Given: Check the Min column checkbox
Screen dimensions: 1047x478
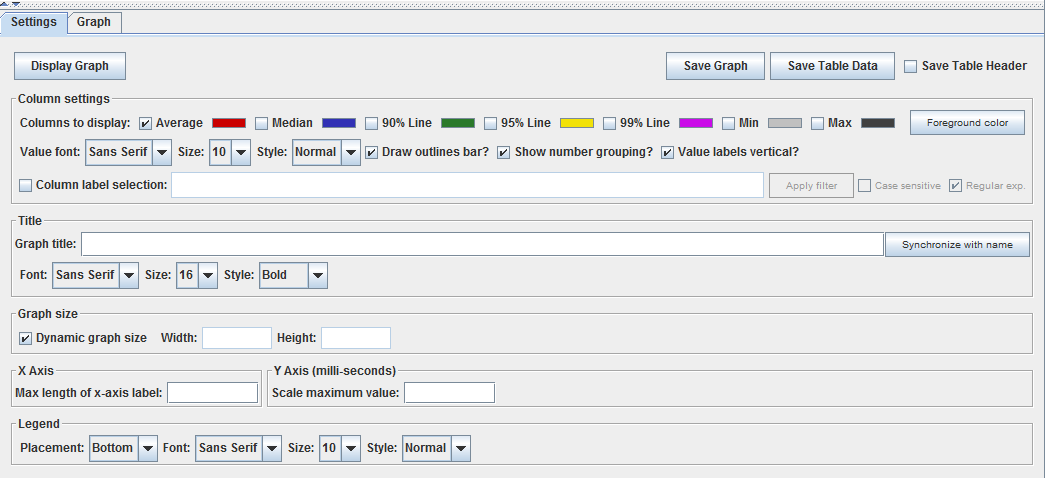Looking at the screenshot, I should click(728, 124).
